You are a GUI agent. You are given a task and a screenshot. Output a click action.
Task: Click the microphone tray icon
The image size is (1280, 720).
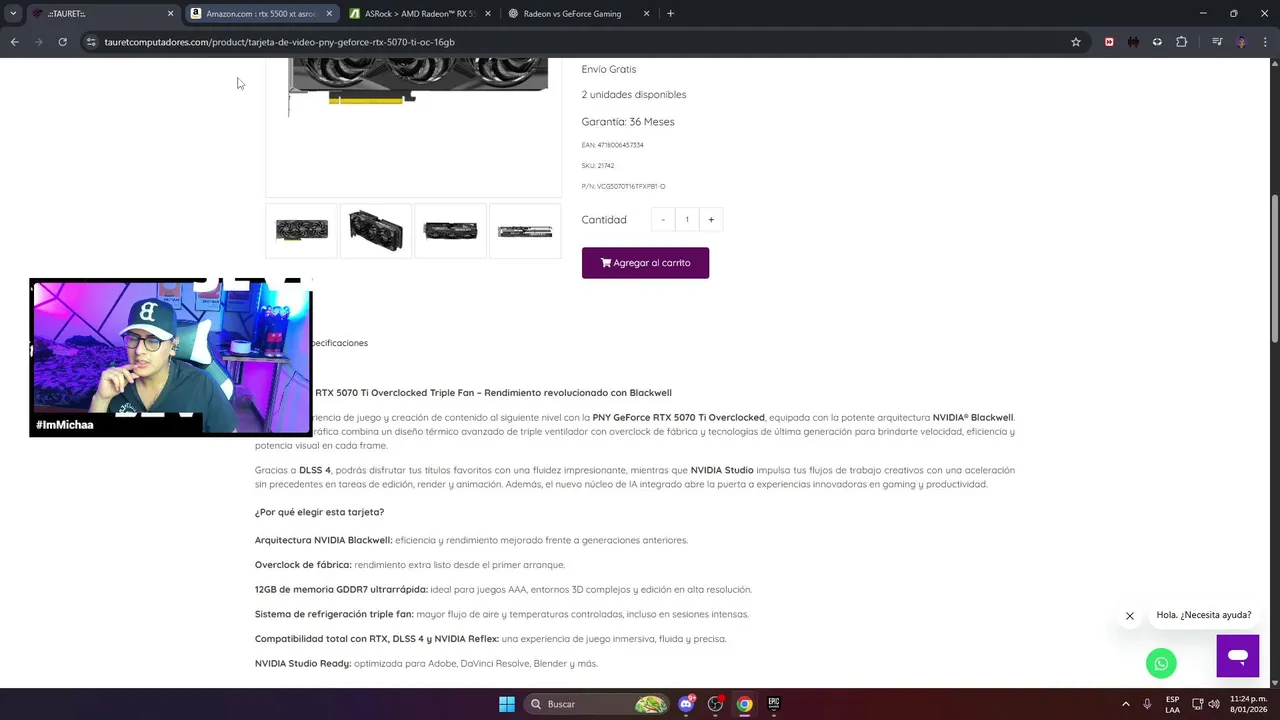coord(1147,704)
